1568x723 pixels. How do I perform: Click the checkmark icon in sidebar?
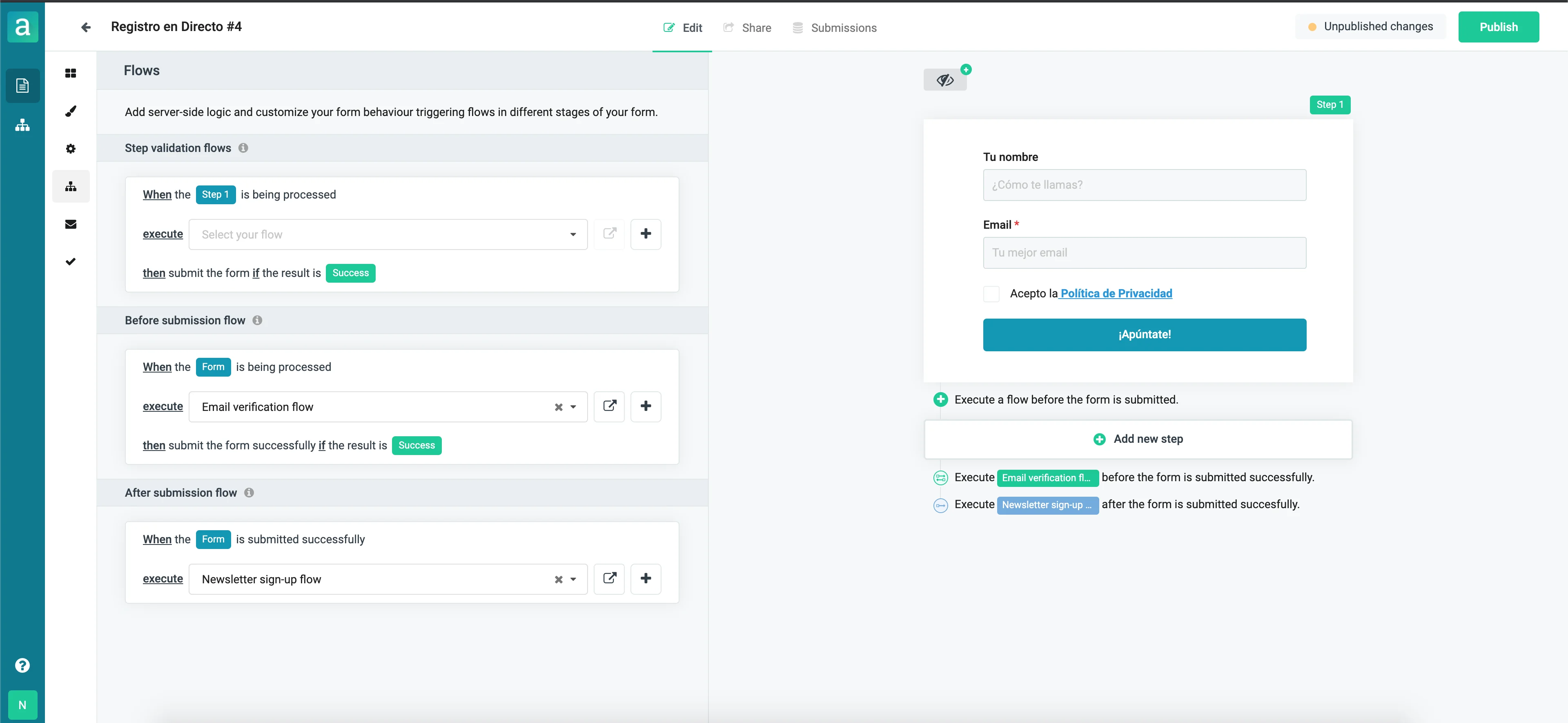[71, 261]
